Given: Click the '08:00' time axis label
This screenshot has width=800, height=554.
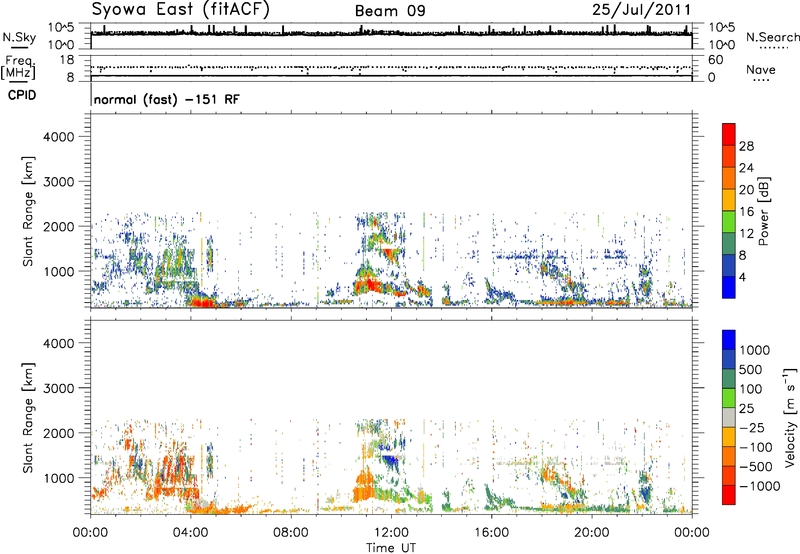Looking at the screenshot, I should pos(291,533).
